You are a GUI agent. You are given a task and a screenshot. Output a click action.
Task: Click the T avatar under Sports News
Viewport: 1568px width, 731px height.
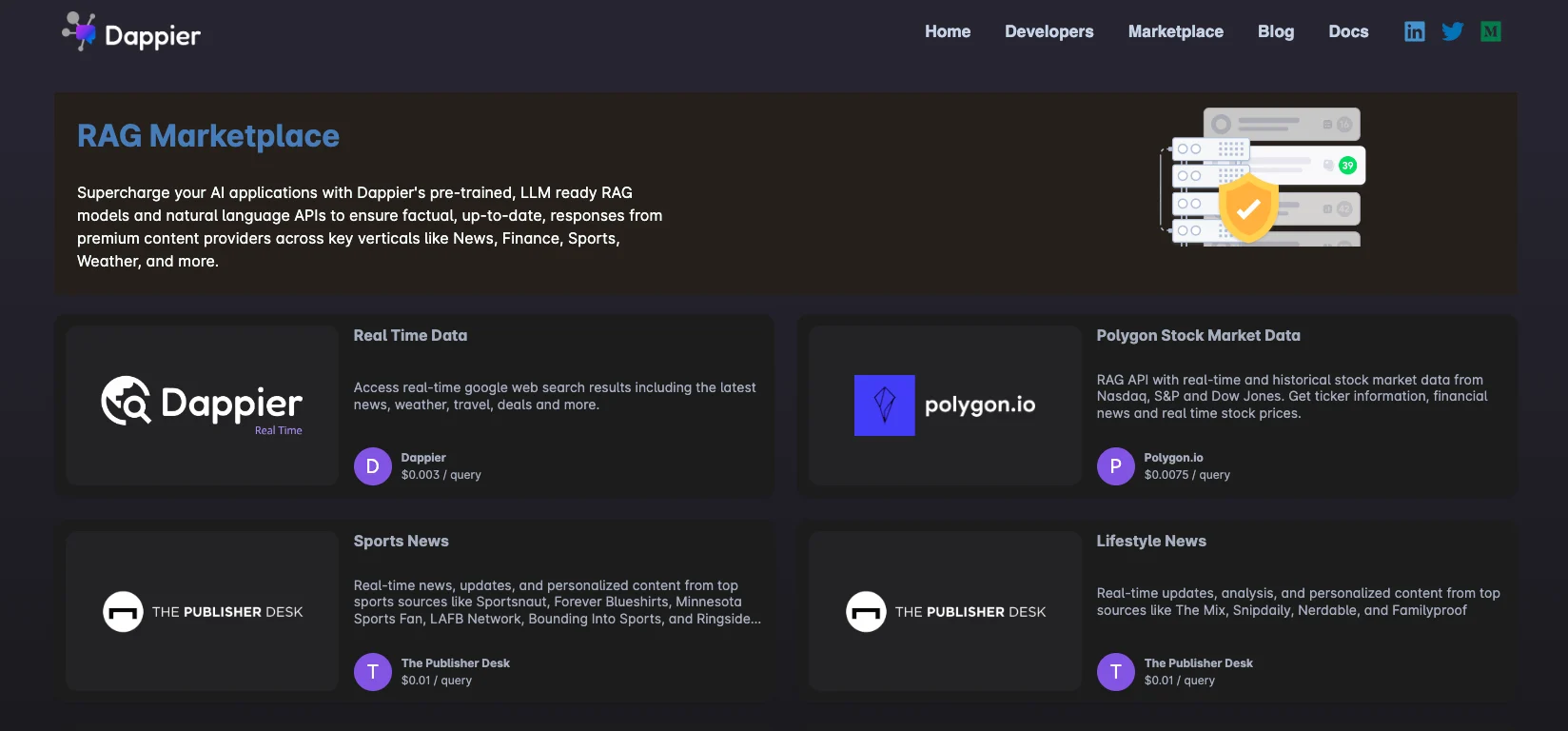click(373, 672)
